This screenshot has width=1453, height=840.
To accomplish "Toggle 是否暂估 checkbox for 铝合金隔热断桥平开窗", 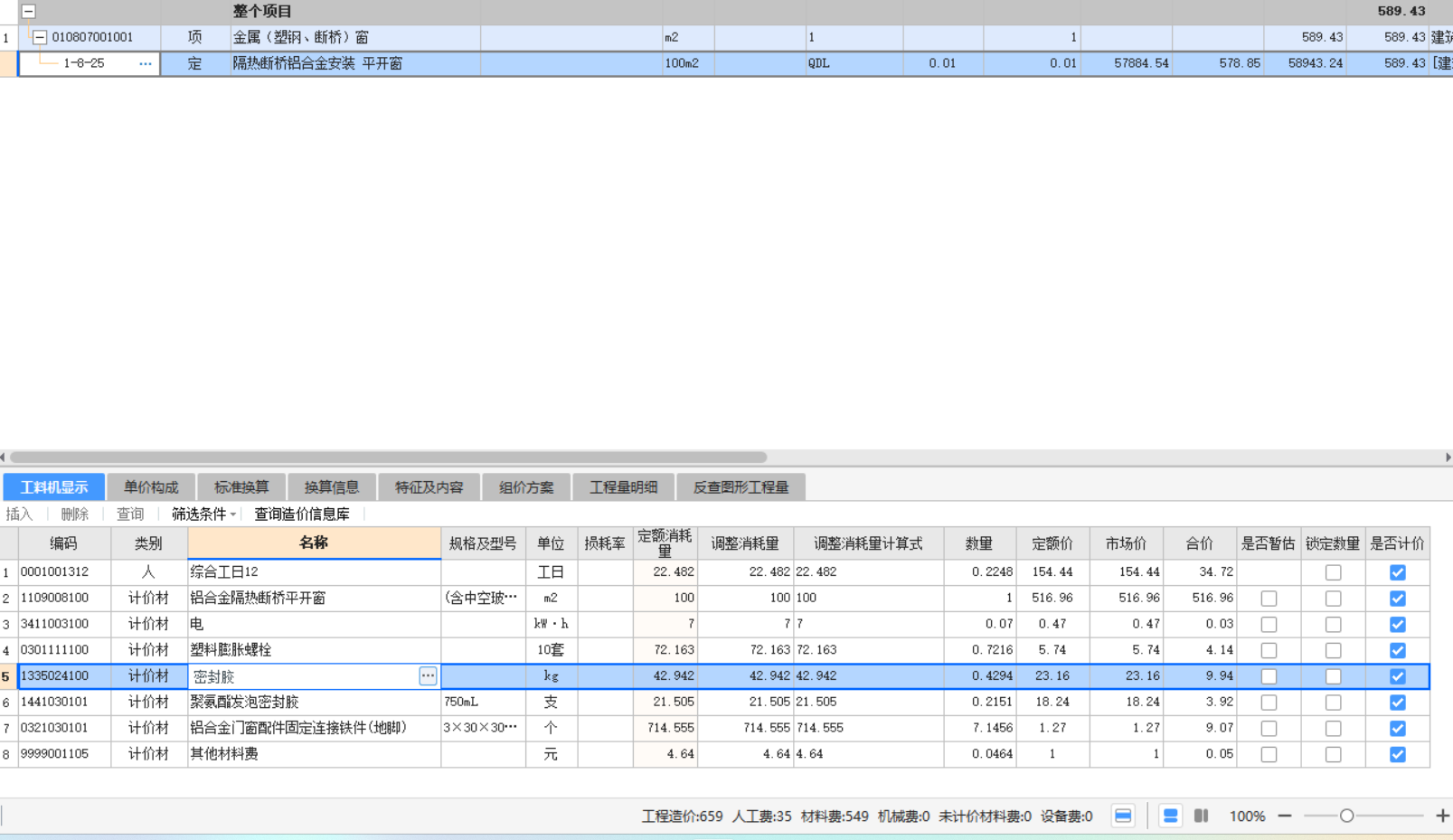I will tap(1269, 599).
